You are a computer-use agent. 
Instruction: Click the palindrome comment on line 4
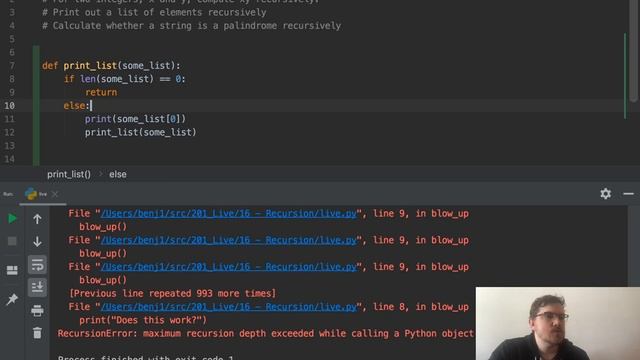(x=191, y=26)
